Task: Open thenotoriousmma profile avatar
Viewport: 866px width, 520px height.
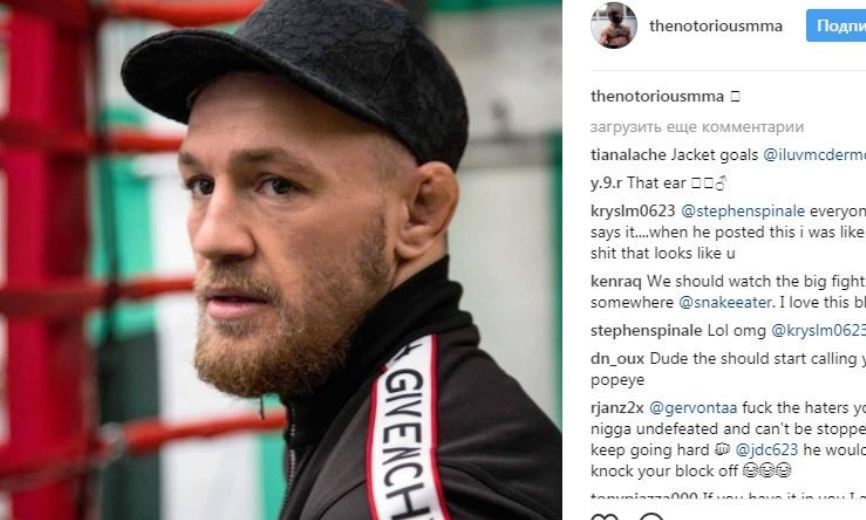Action: tap(614, 25)
